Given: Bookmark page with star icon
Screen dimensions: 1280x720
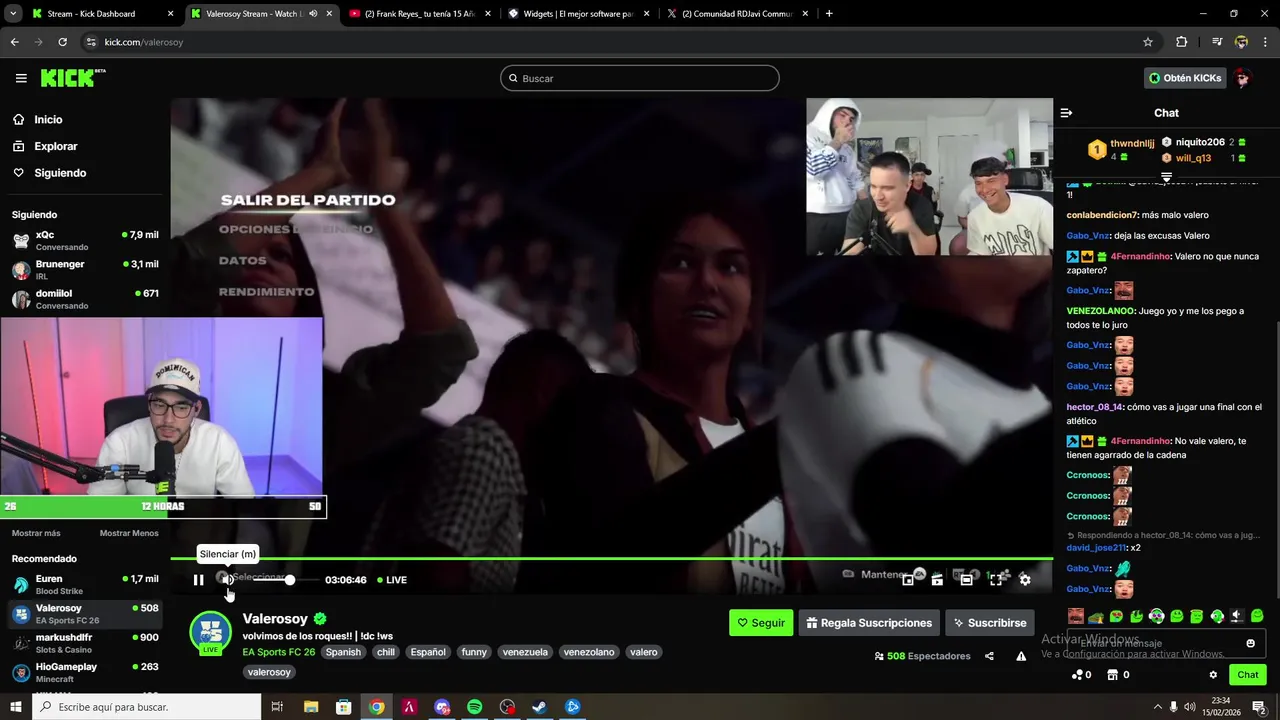Looking at the screenshot, I should coord(1148,42).
